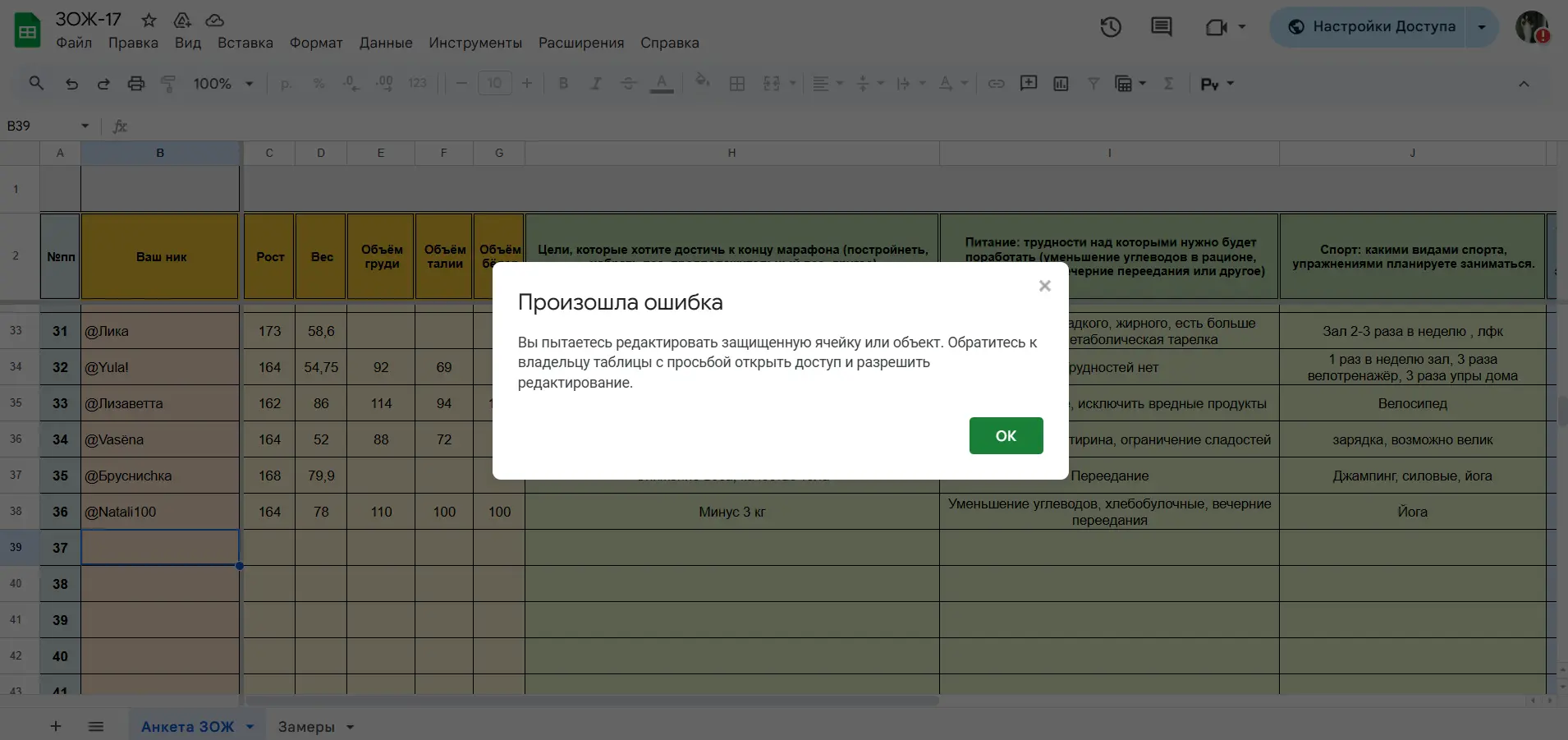
Task: Open the Данные menu
Action: coord(386,43)
